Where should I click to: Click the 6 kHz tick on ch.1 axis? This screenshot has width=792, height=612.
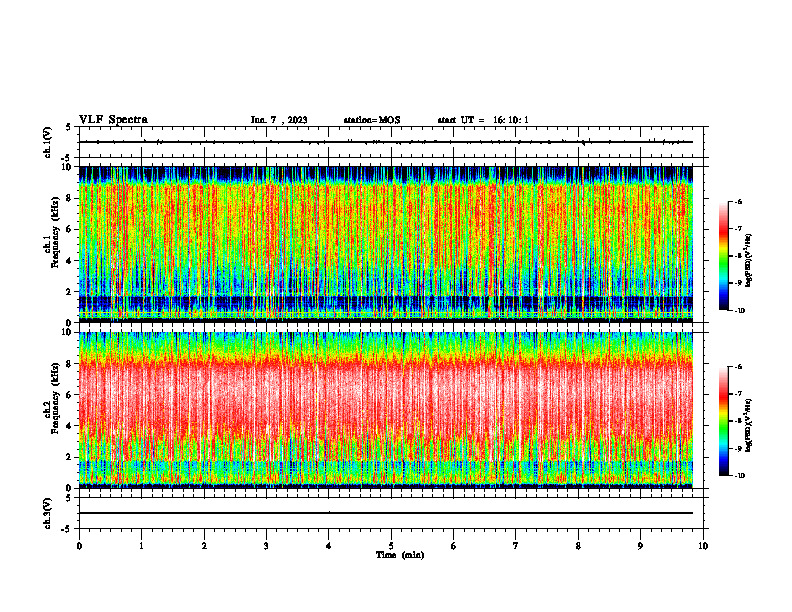(70, 230)
